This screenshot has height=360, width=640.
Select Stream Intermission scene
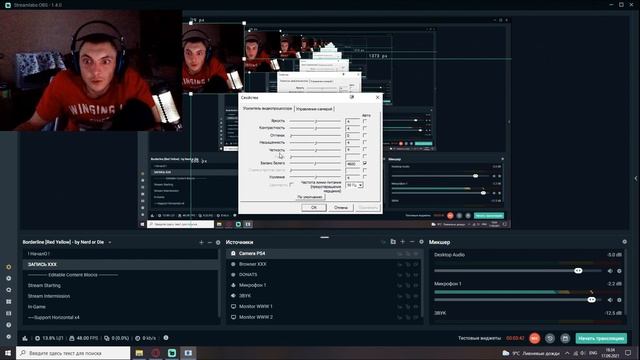120,296
